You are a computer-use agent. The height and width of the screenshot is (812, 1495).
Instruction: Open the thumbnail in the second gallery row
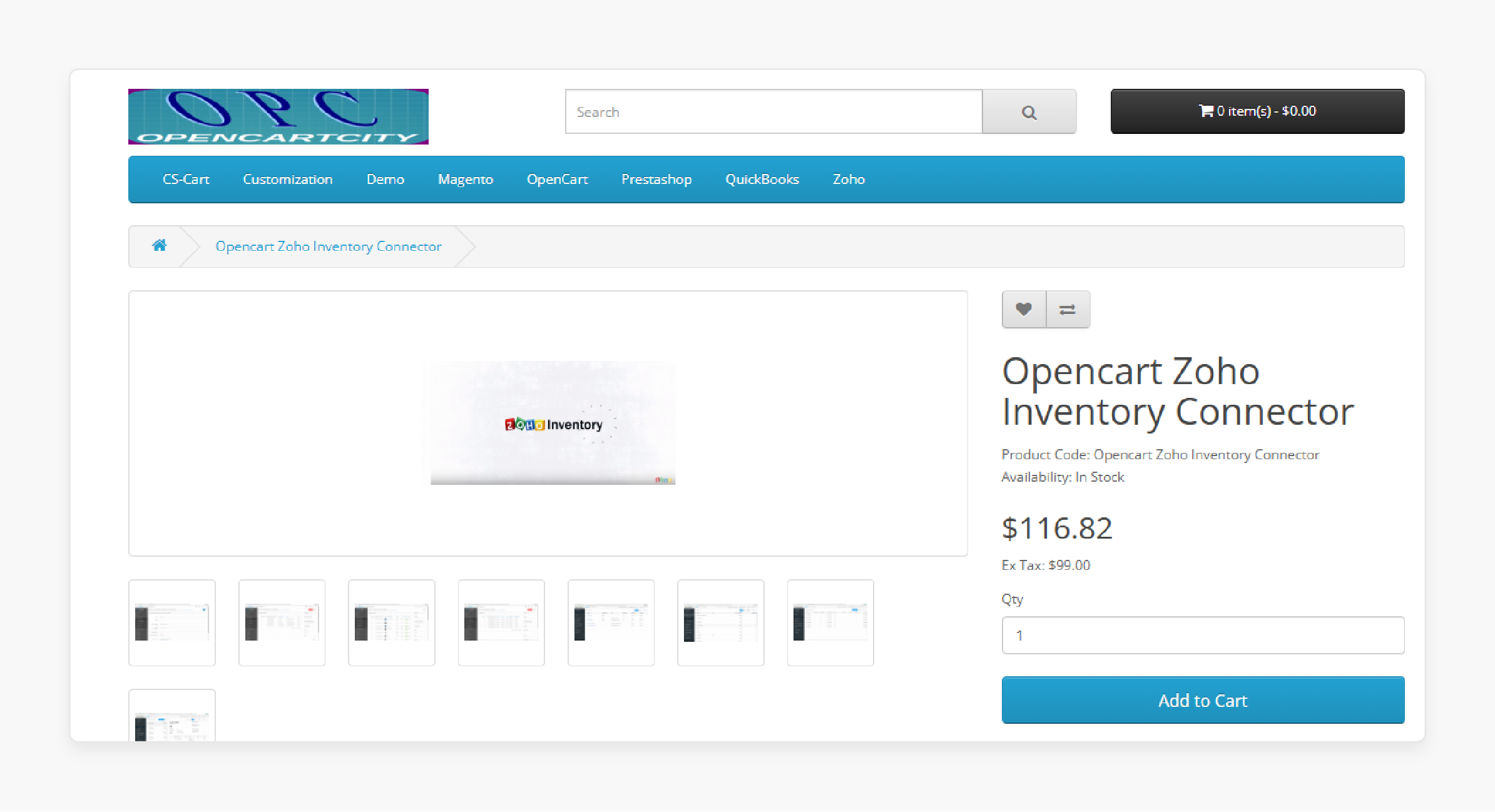(x=172, y=716)
